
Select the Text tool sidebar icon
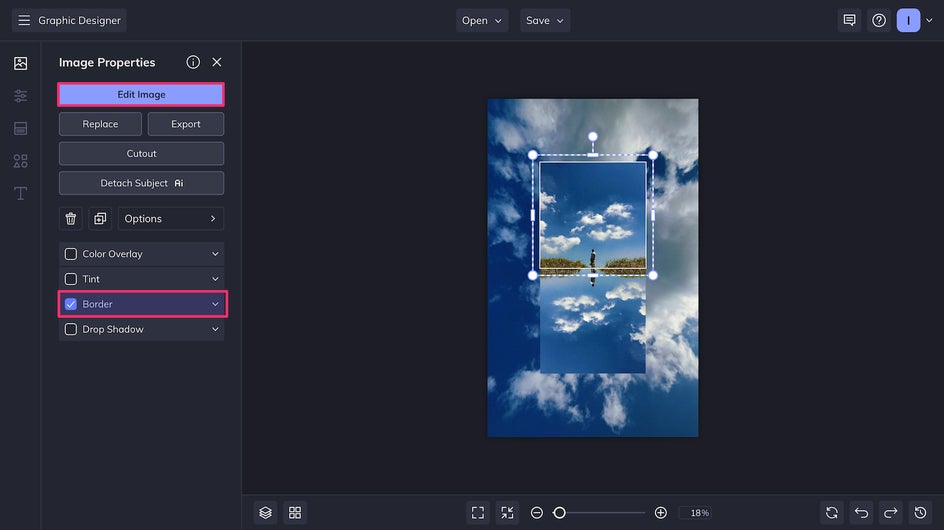point(20,193)
